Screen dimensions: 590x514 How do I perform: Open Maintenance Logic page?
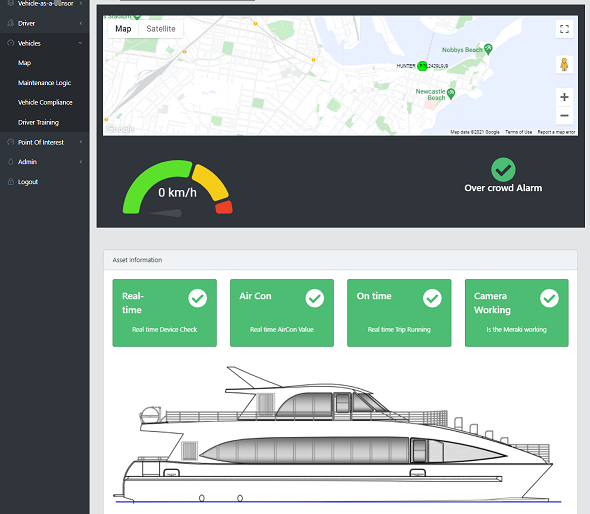(x=44, y=83)
